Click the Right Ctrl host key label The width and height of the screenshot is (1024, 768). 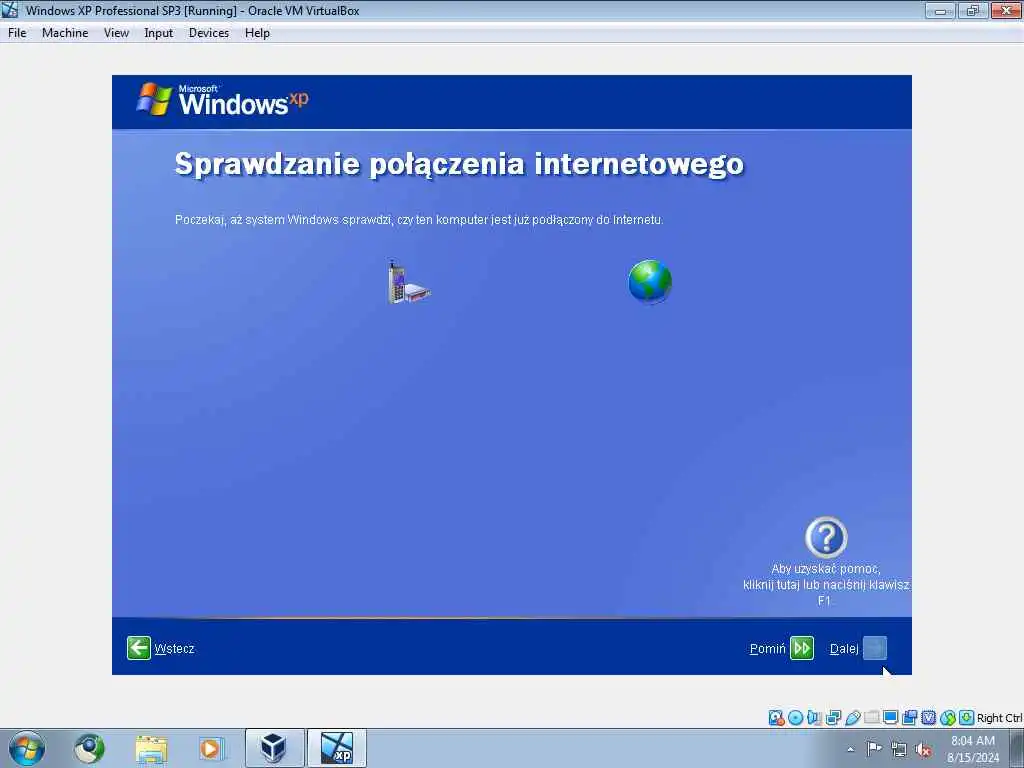[x=999, y=718]
